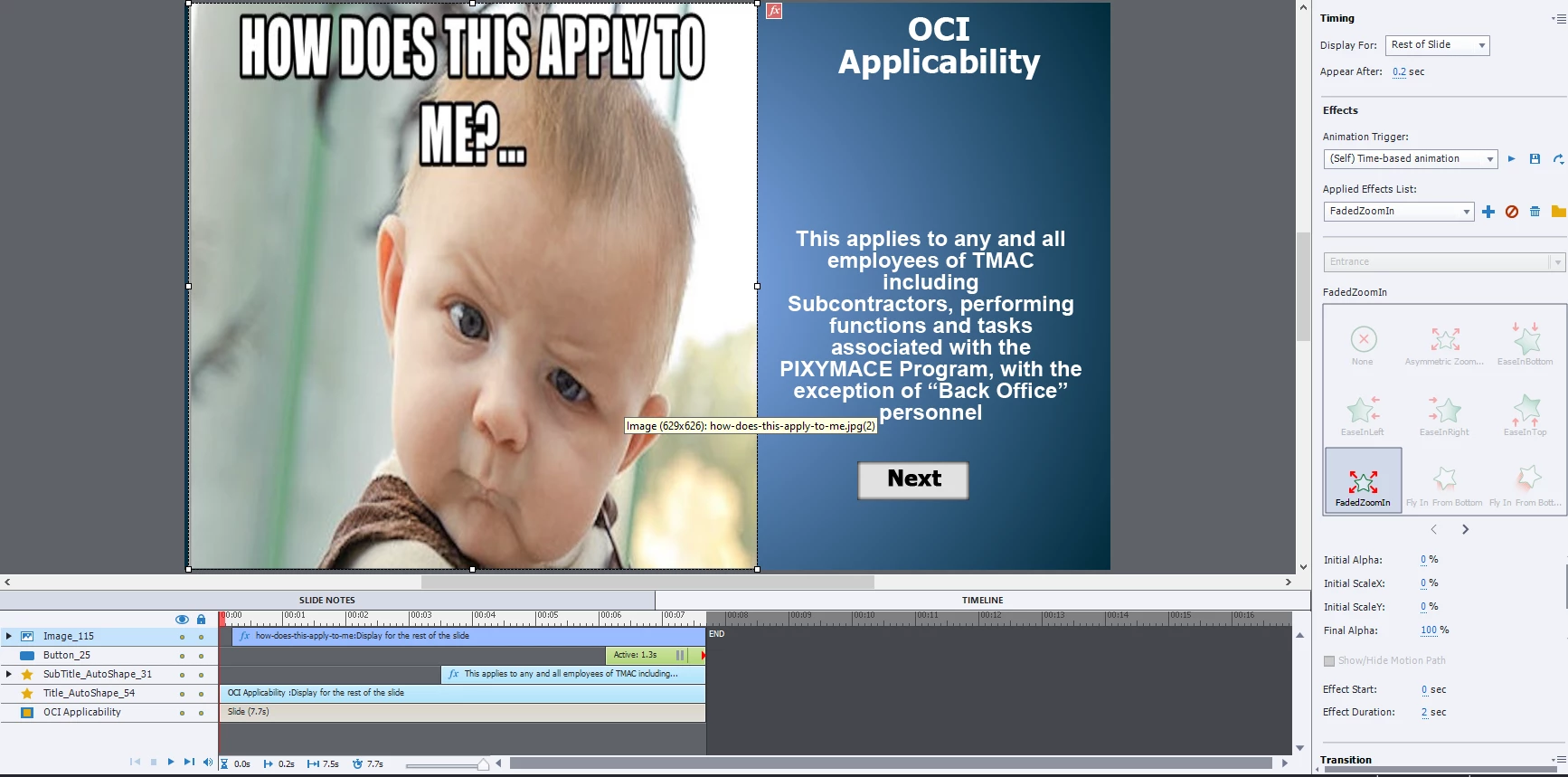Viewport: 1568px width, 777px height.
Task: Toggle lock dot for SubTitle_AutoShape_31
Action: [x=201, y=675]
